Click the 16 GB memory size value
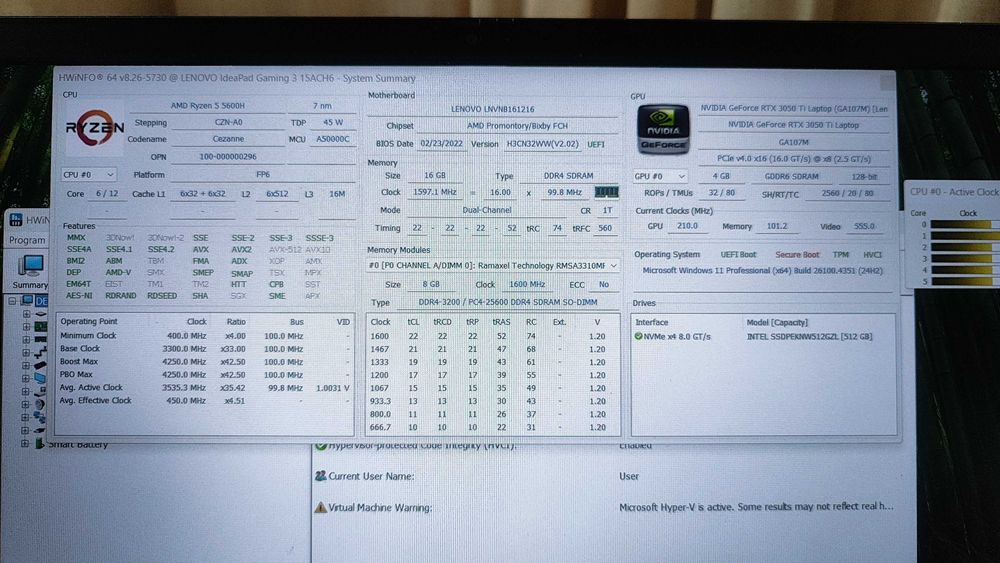Image resolution: width=1000 pixels, height=563 pixels. click(x=434, y=175)
